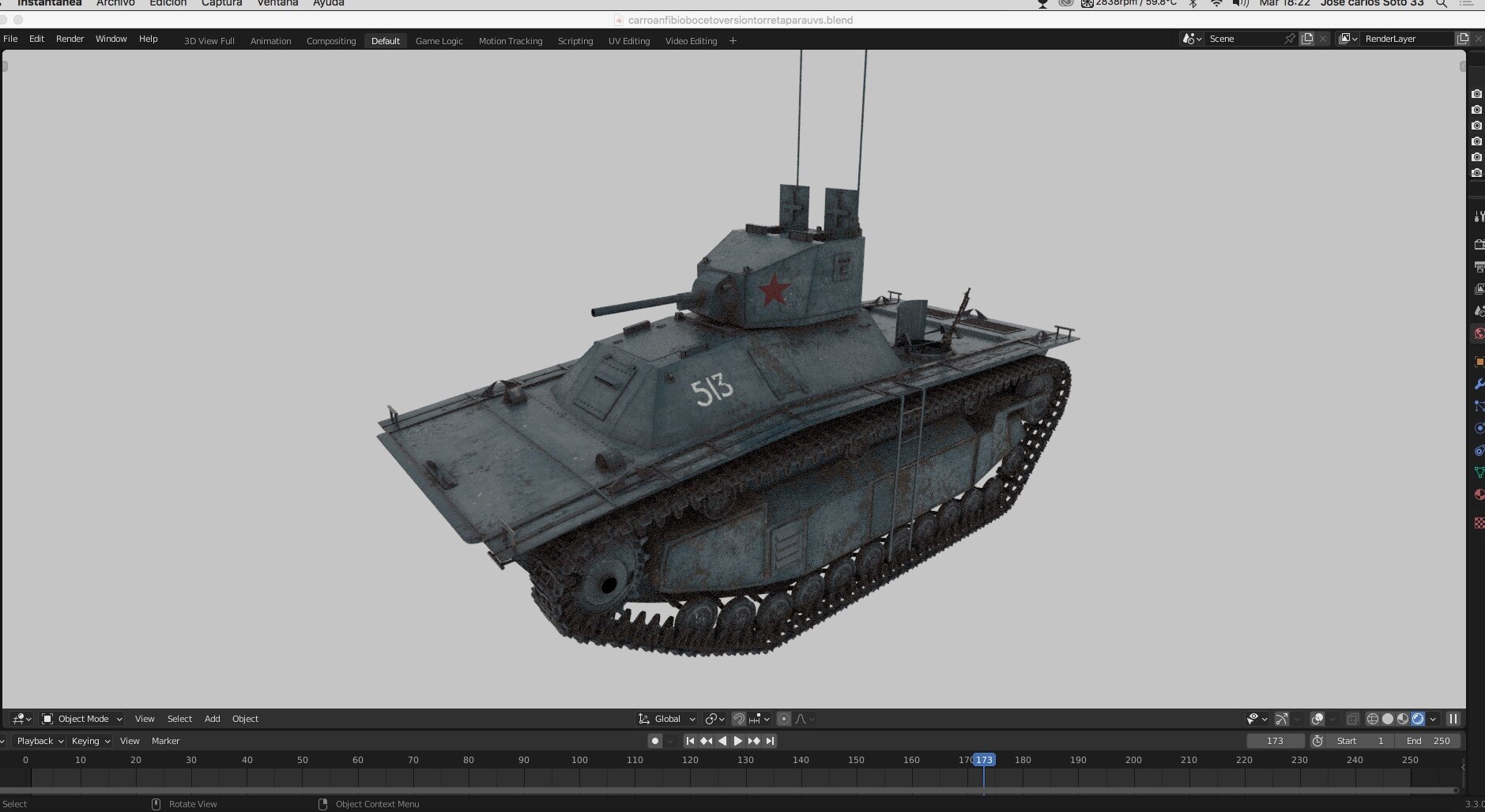Open the Texture checker properties tab
This screenshot has width=1485, height=812.
tap(1479, 523)
